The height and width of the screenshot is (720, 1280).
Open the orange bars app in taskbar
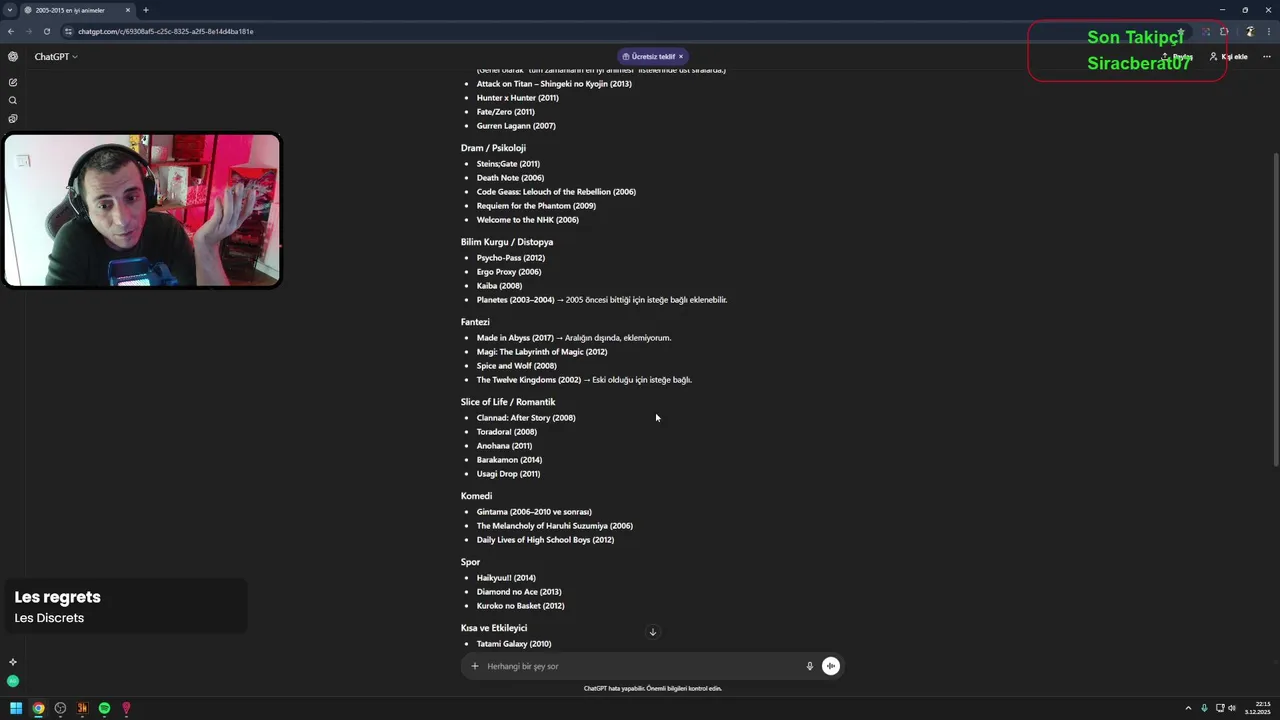82,708
